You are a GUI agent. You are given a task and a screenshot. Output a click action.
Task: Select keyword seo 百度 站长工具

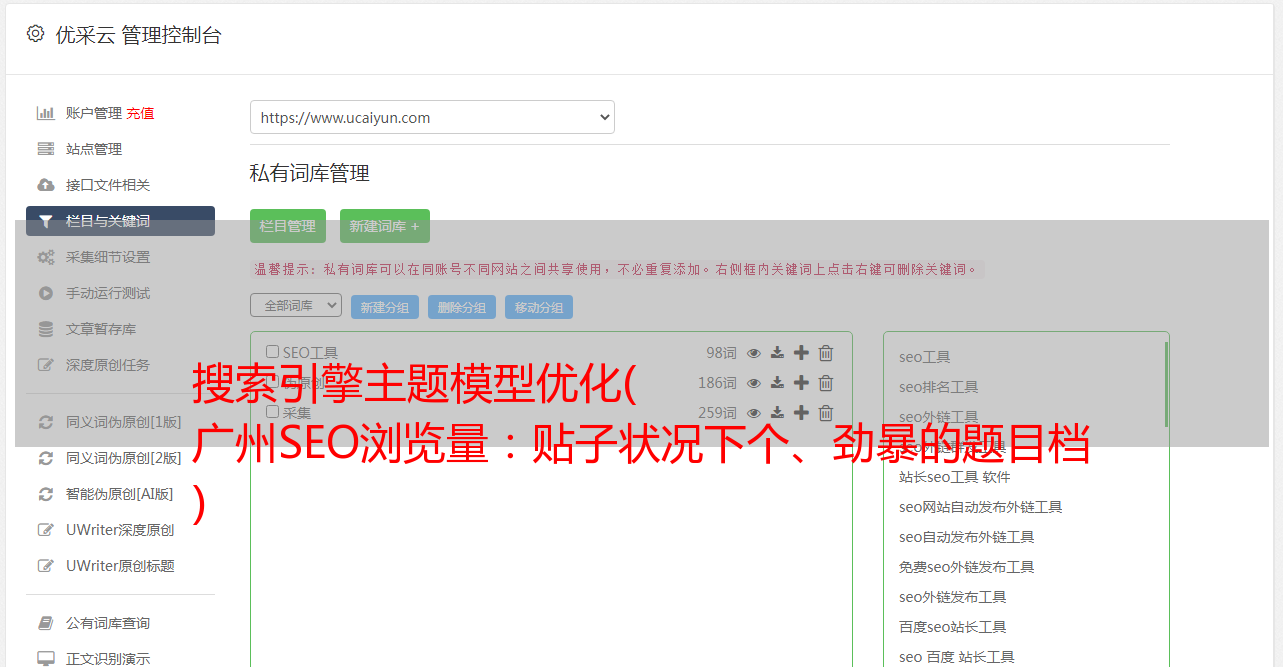(x=956, y=657)
